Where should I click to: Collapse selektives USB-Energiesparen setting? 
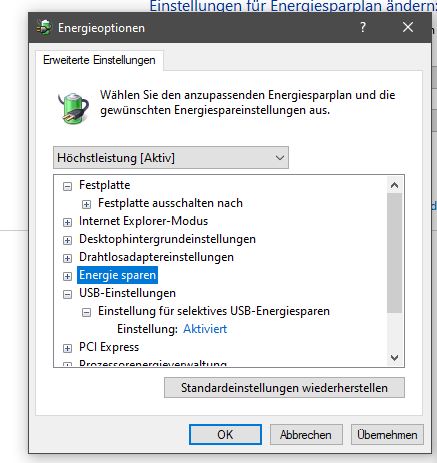pyautogui.click(x=86, y=312)
